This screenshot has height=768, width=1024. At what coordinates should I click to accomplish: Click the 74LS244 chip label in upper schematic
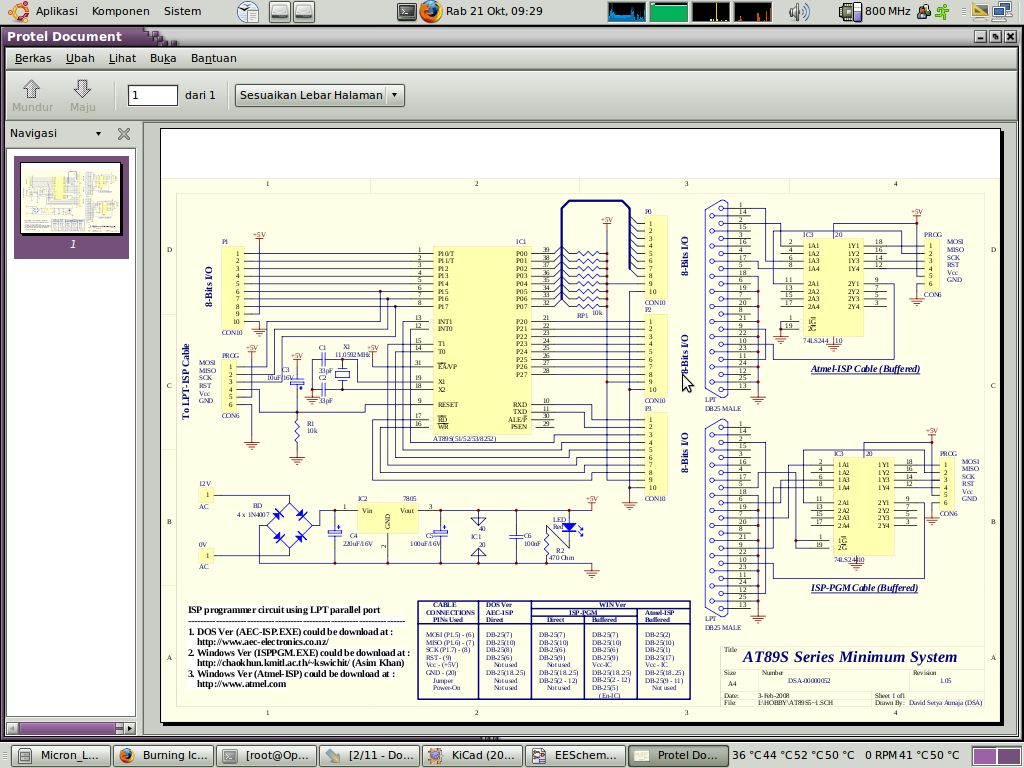(x=815, y=341)
